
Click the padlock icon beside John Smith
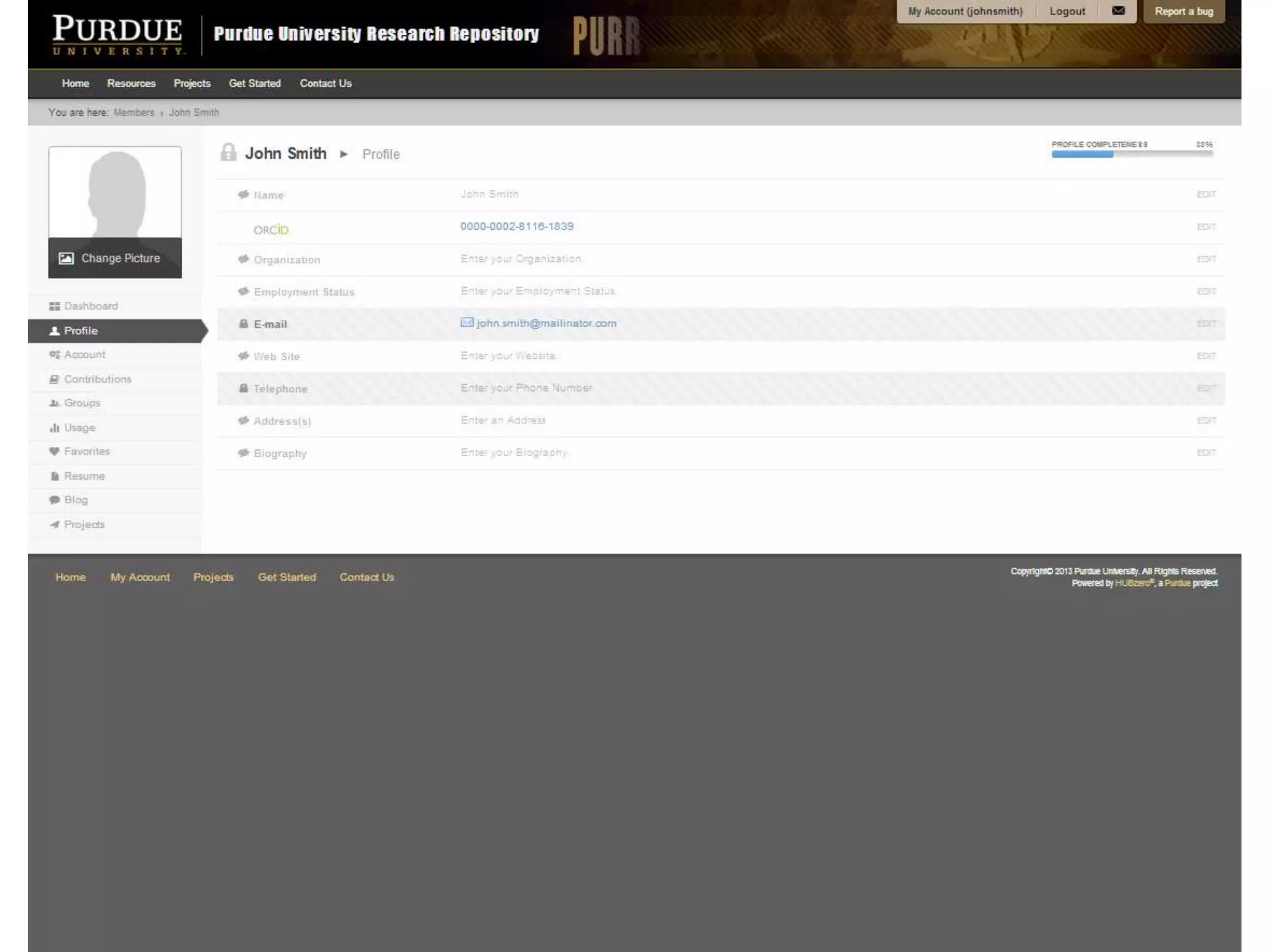tap(228, 152)
